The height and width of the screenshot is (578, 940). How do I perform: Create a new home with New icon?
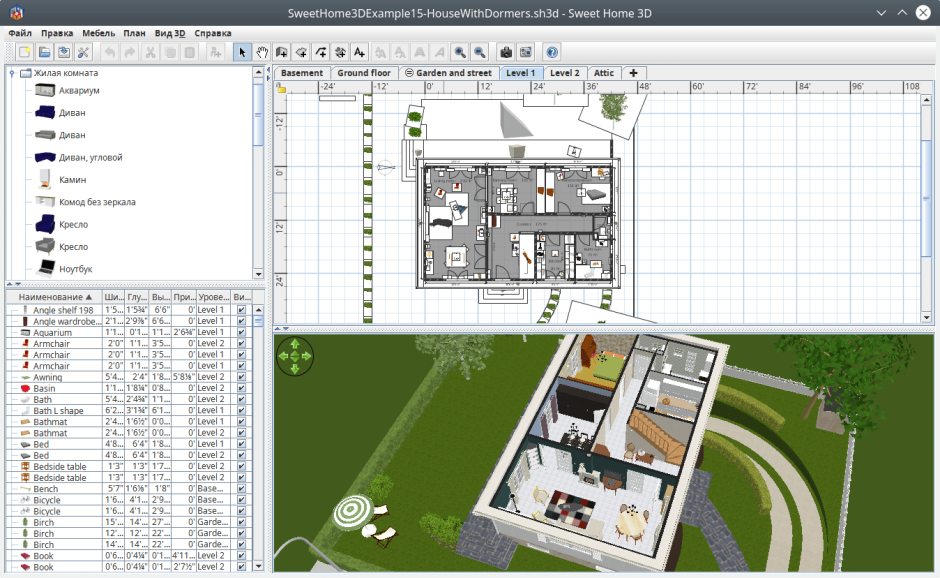25,52
